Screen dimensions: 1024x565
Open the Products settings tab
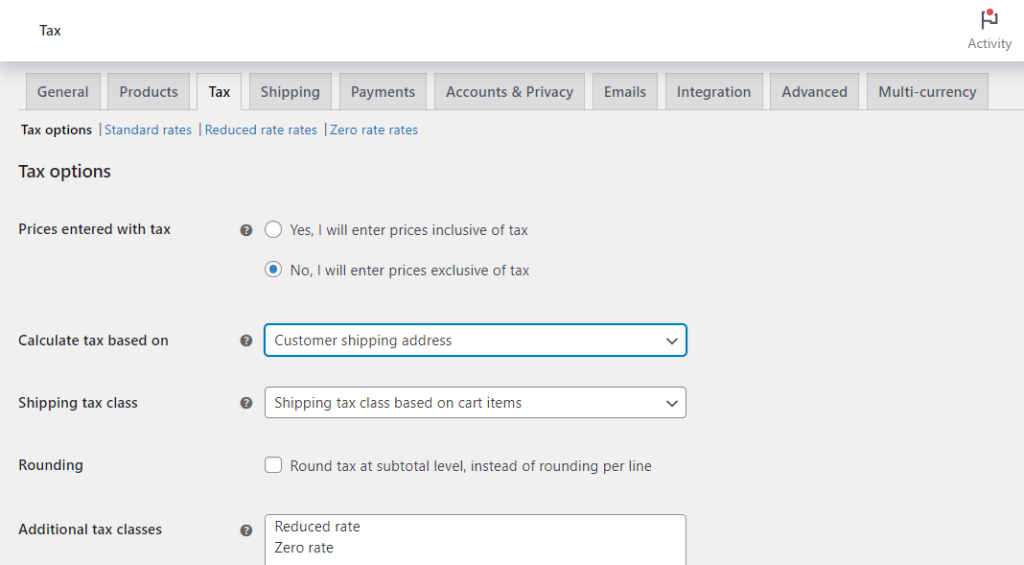click(x=148, y=92)
